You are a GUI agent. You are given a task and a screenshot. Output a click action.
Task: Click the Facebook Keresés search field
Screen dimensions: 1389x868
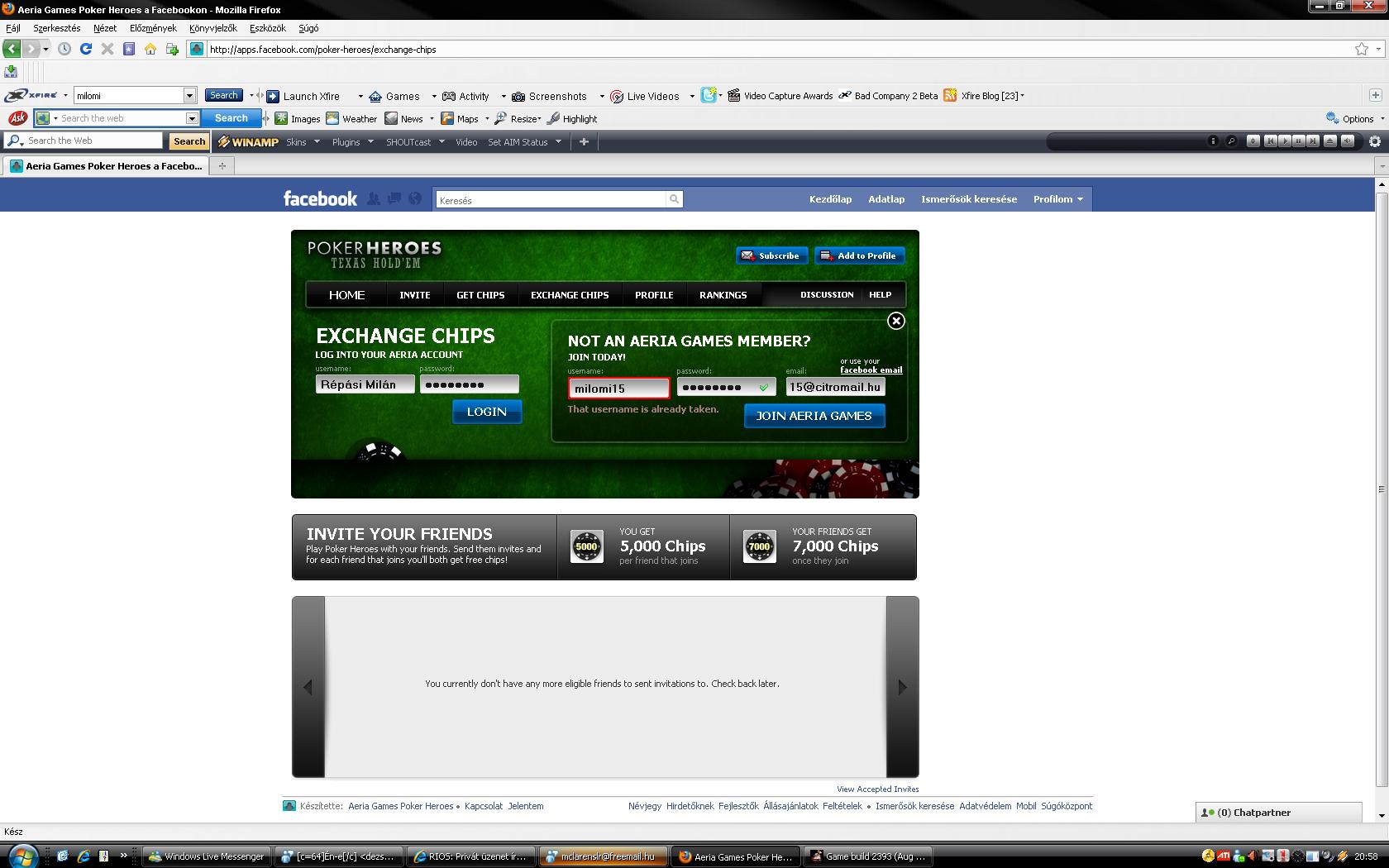pyautogui.click(x=551, y=200)
